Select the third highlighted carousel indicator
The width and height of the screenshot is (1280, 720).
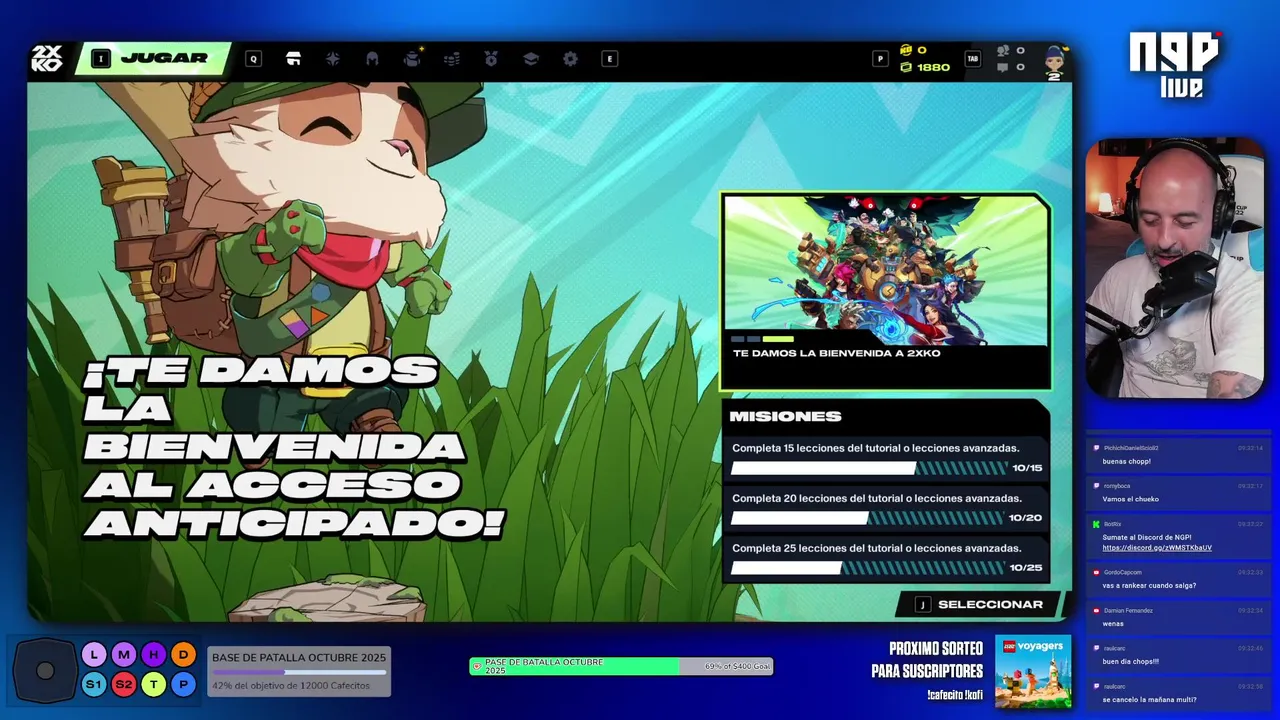777,339
